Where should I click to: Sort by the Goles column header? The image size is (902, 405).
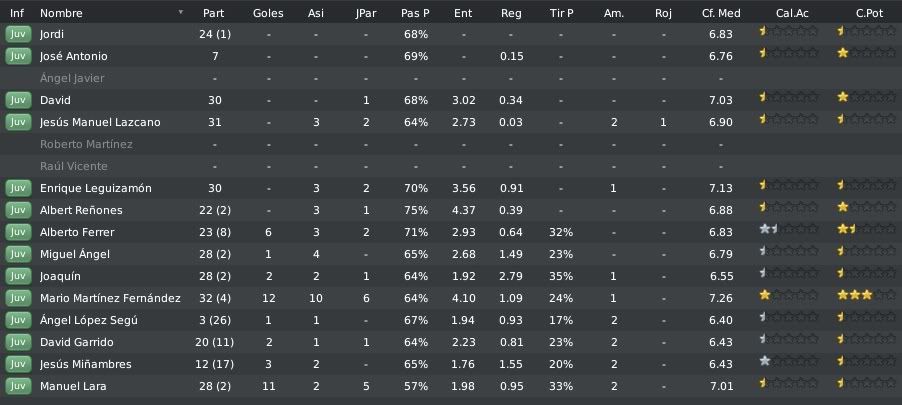[x=268, y=13]
